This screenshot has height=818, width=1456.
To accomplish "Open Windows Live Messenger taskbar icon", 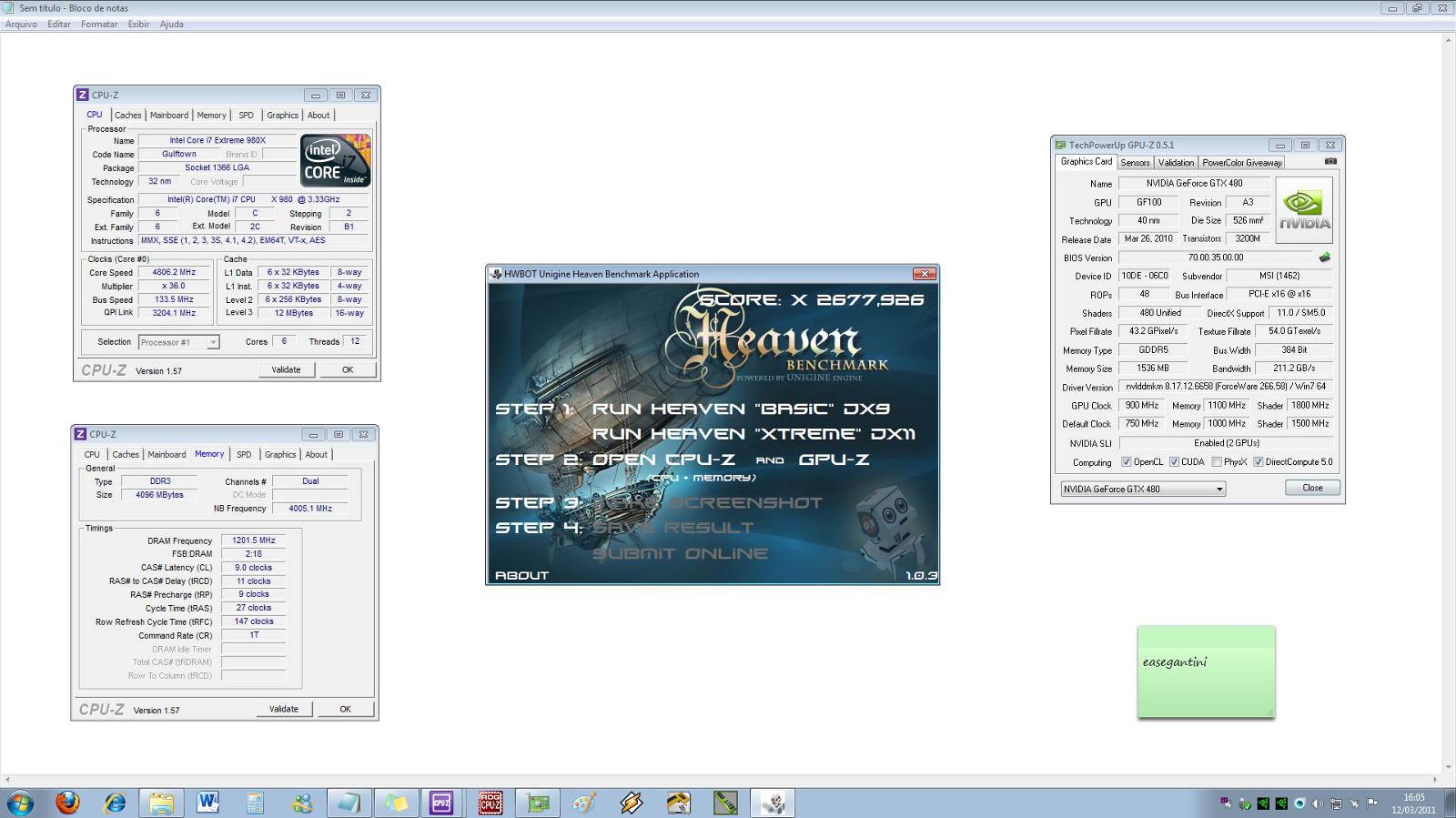I will (x=302, y=803).
